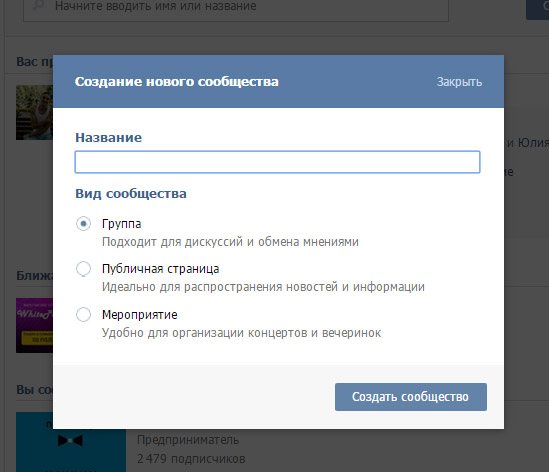
Task: Click the Создать сообщество button
Action: 411,397
